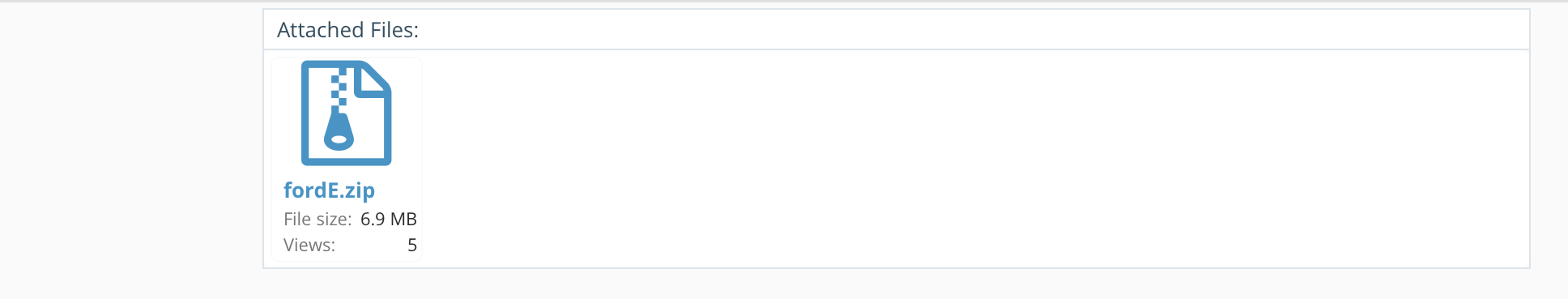Image resolution: width=1568 pixels, height=299 pixels.
Task: Click the zipper pull inside the archive icon
Action: tap(339, 130)
